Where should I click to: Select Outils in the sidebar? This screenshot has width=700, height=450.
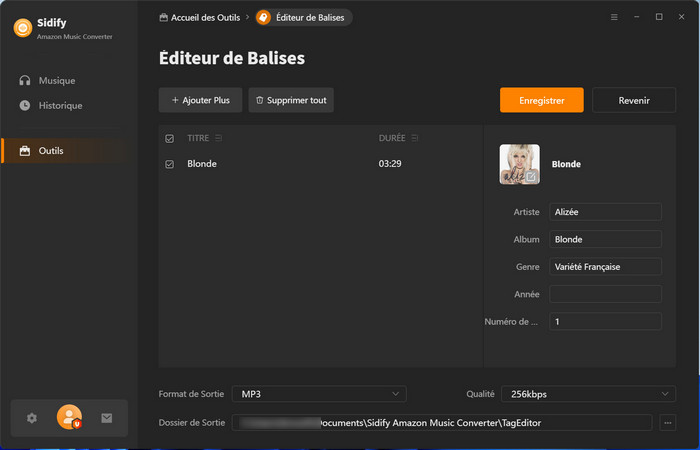click(x=51, y=151)
